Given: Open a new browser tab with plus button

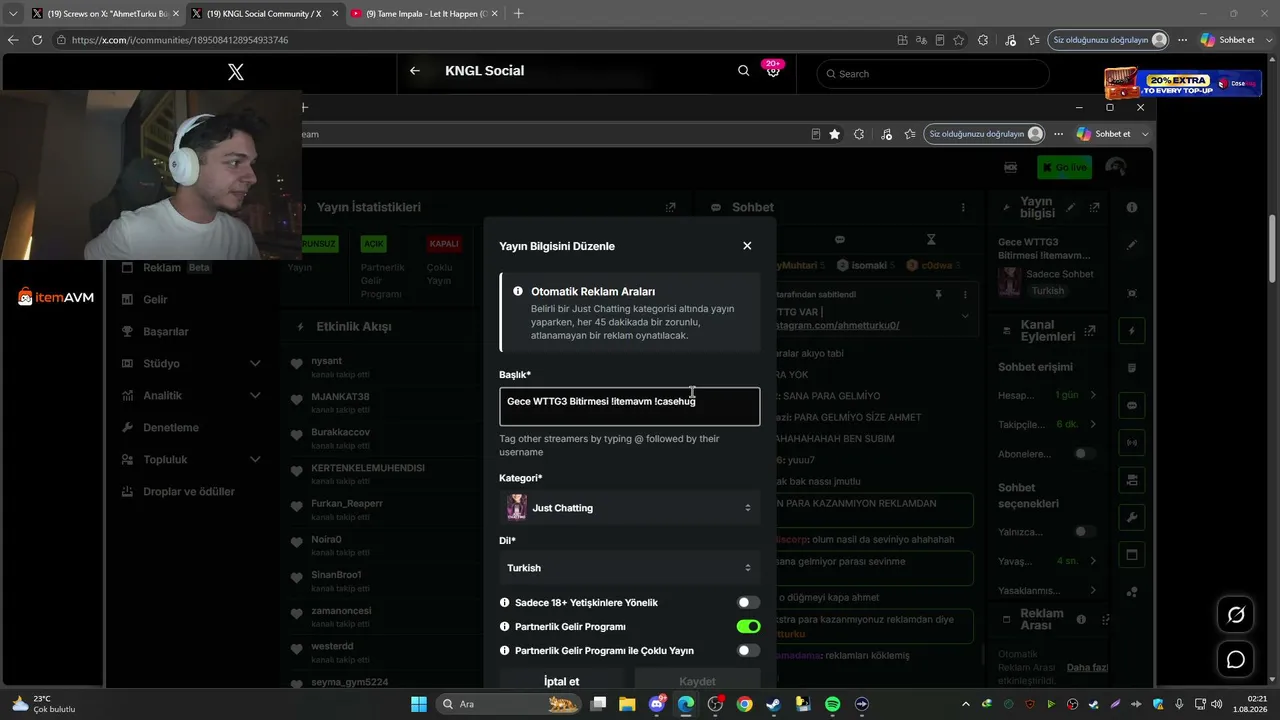Looking at the screenshot, I should 518,14.
